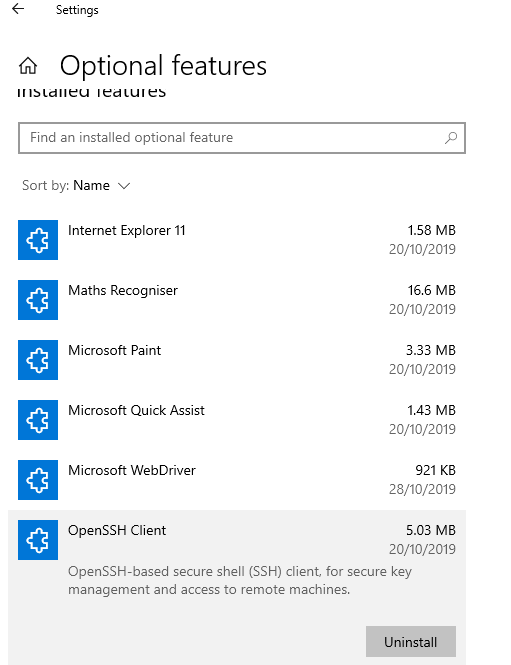511x665 pixels.
Task: Click the search magnifier icon
Action: [x=451, y=138]
